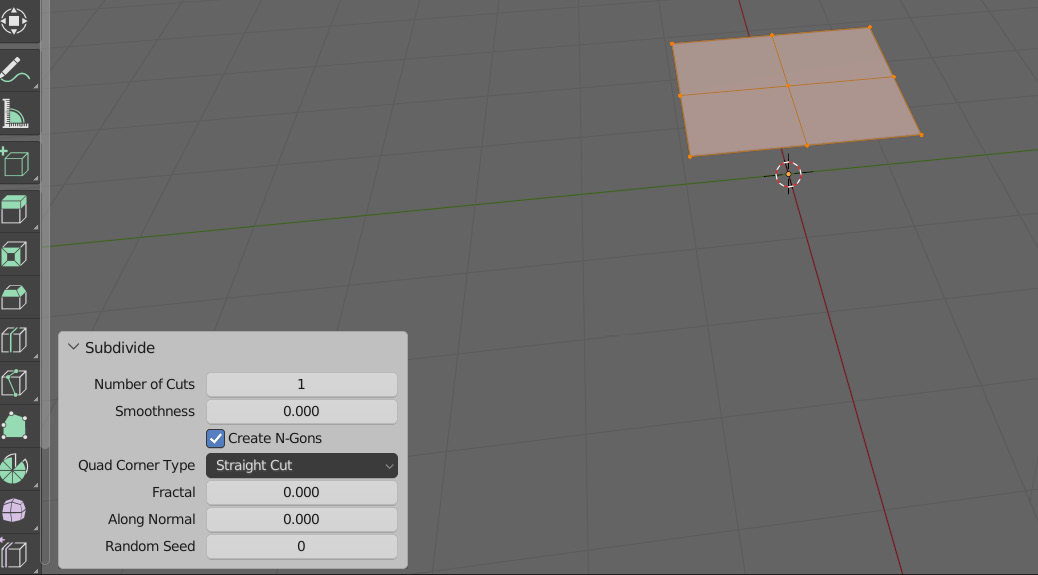Click the toolbar vertical scrollbar

tap(45, 225)
